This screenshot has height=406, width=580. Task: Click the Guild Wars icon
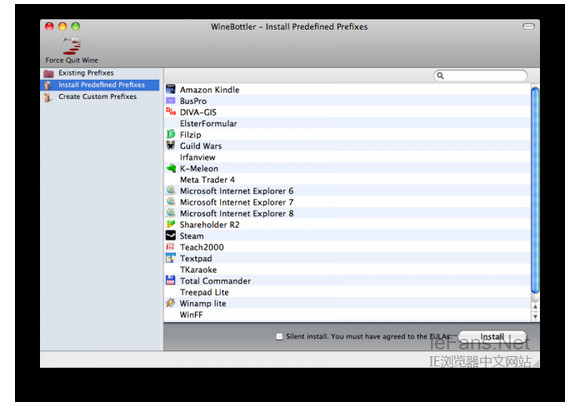(x=171, y=145)
